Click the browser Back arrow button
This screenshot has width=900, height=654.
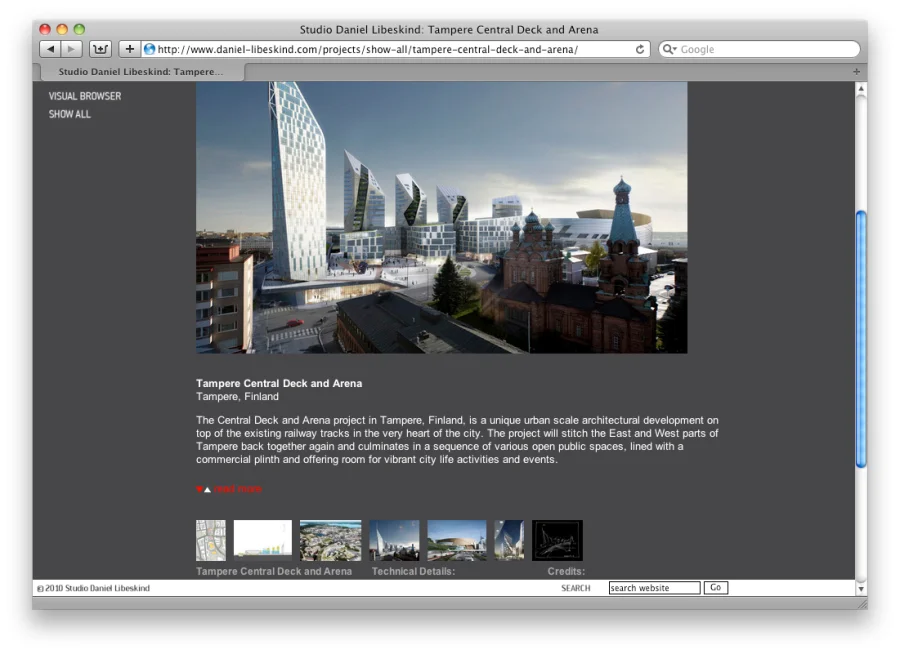(50, 49)
